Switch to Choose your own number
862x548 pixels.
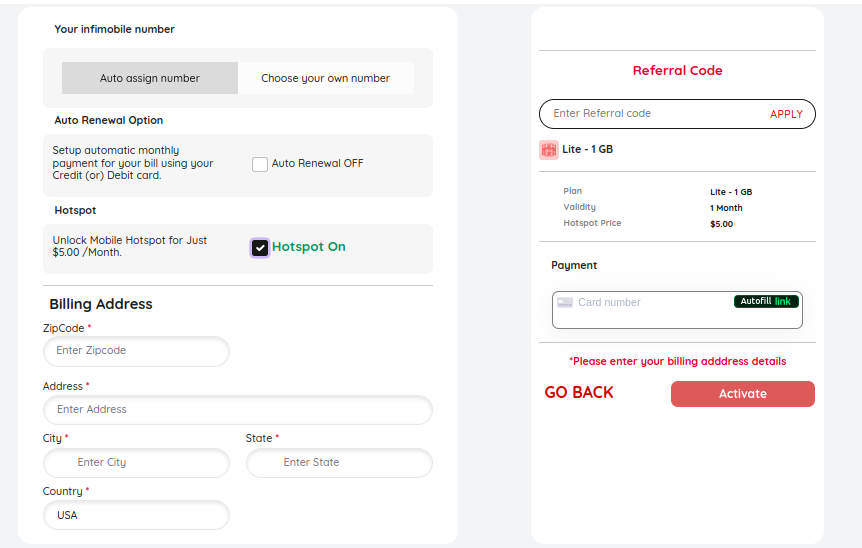[x=325, y=78]
